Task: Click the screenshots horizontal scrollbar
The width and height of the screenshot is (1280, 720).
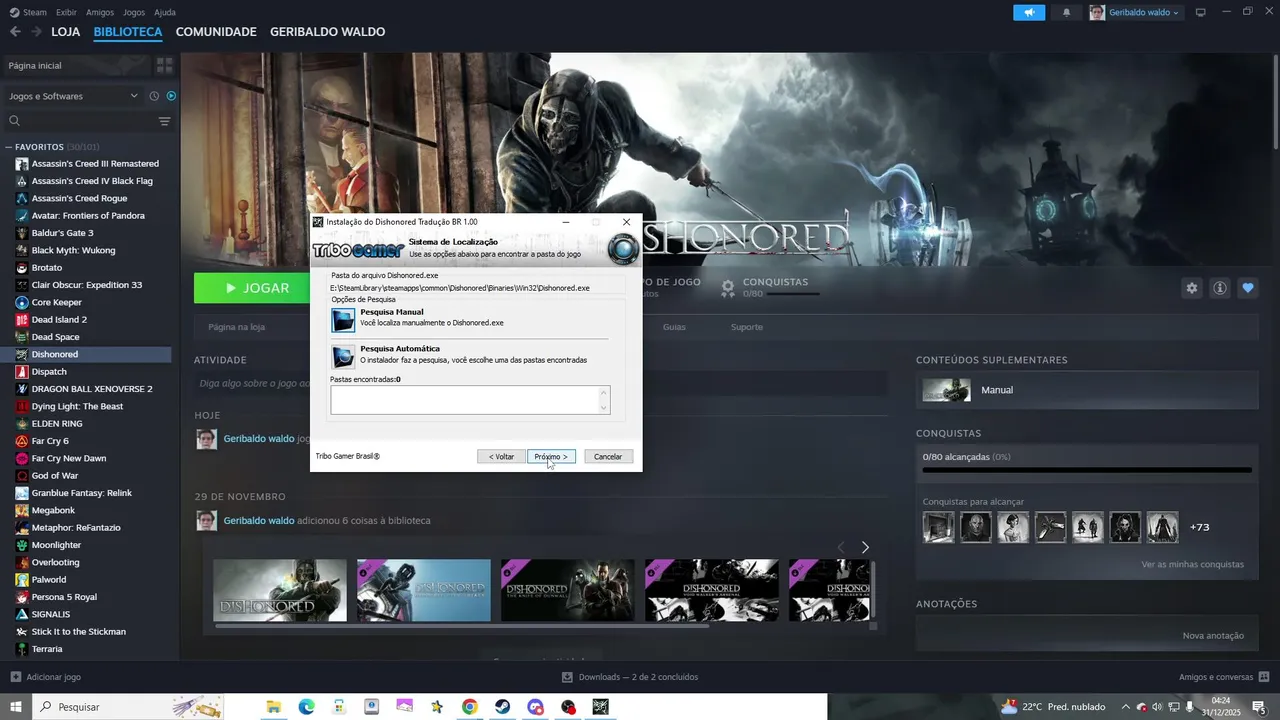Action: click(x=462, y=627)
